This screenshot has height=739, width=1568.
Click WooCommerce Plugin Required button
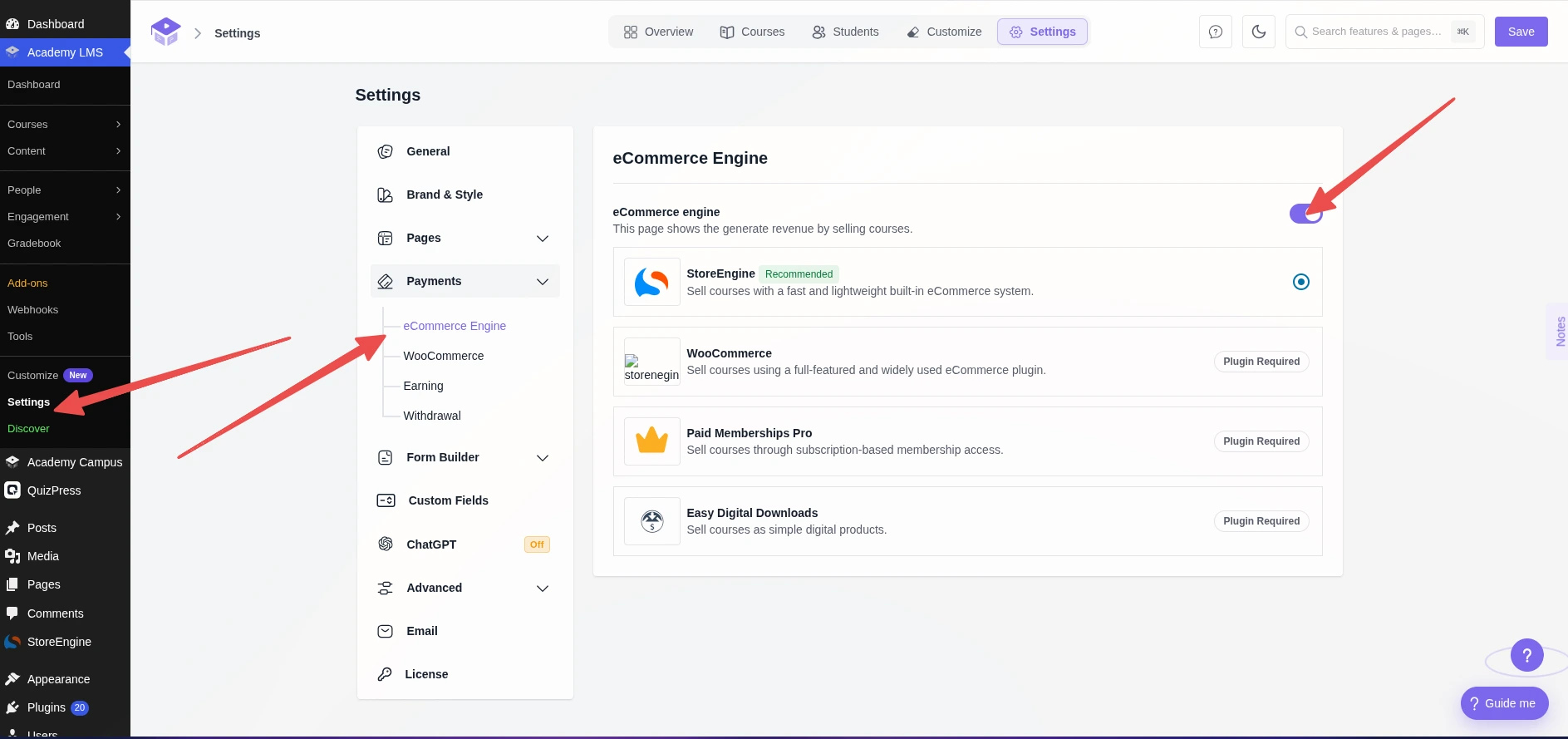(1261, 362)
